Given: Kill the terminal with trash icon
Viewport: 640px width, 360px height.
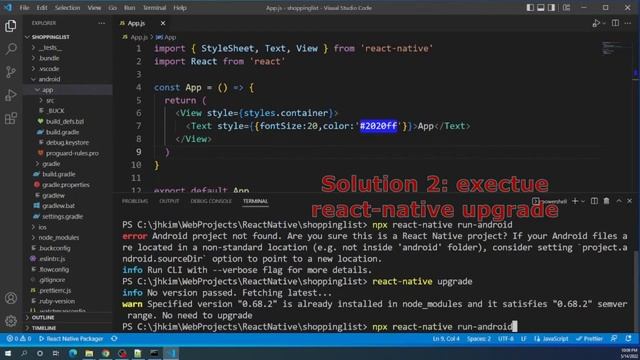Looking at the screenshot, I should [x=607, y=201].
